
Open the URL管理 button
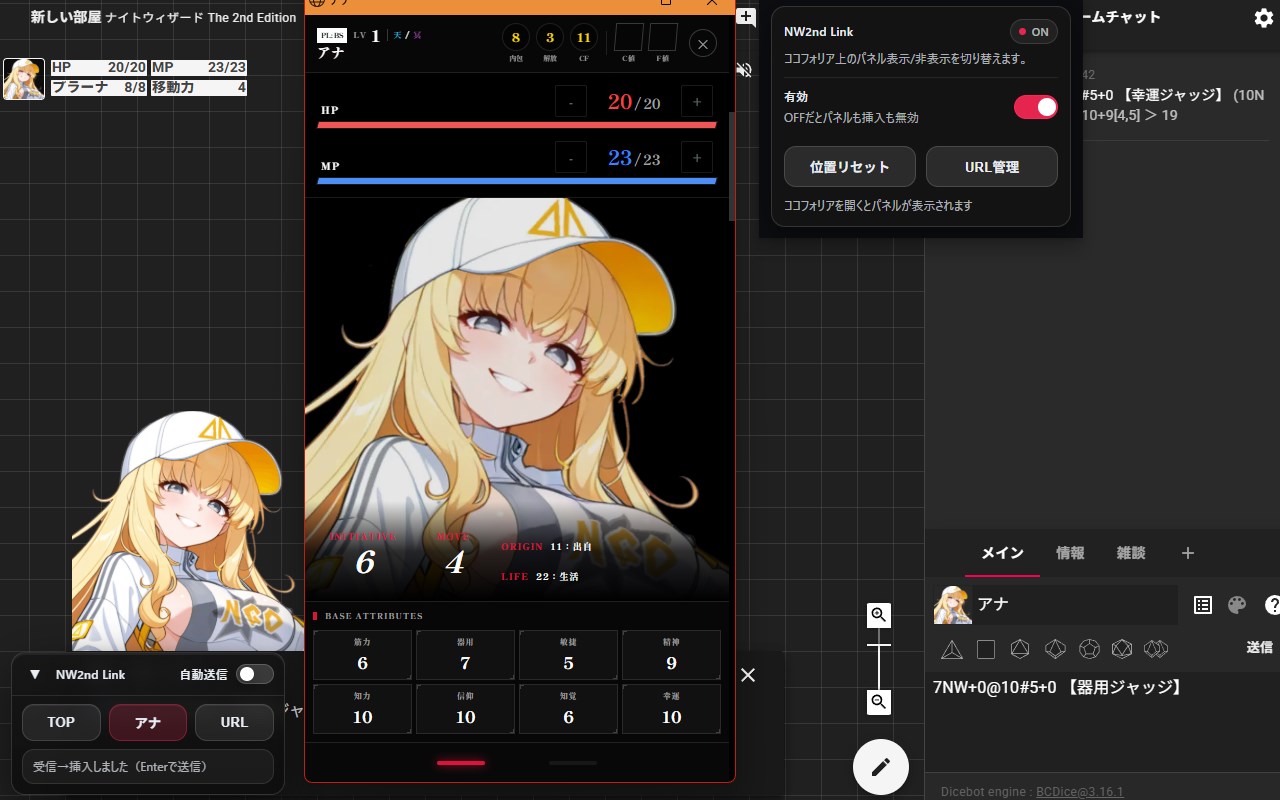point(992,167)
